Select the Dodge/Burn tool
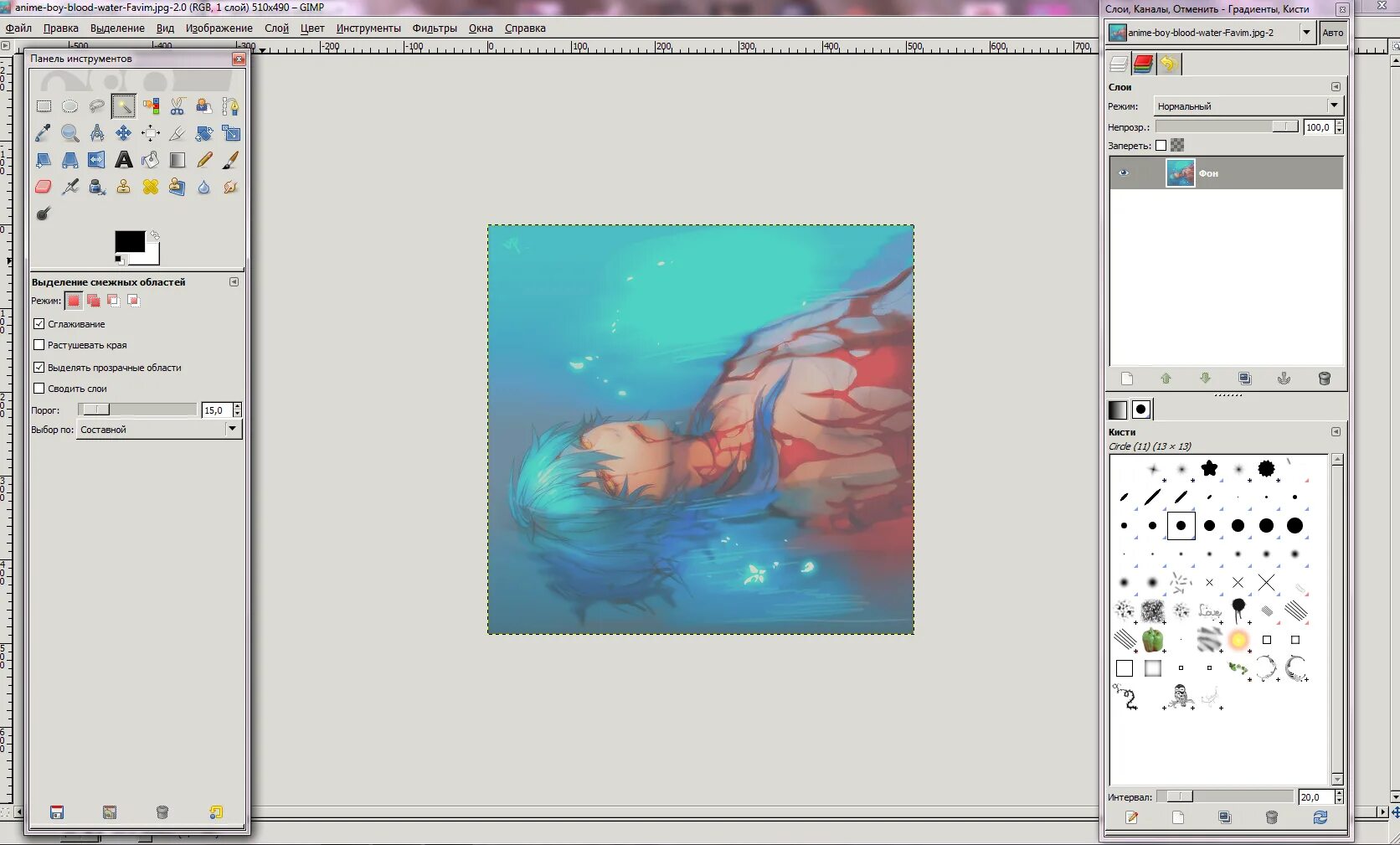Image resolution: width=1400 pixels, height=845 pixels. click(x=44, y=214)
